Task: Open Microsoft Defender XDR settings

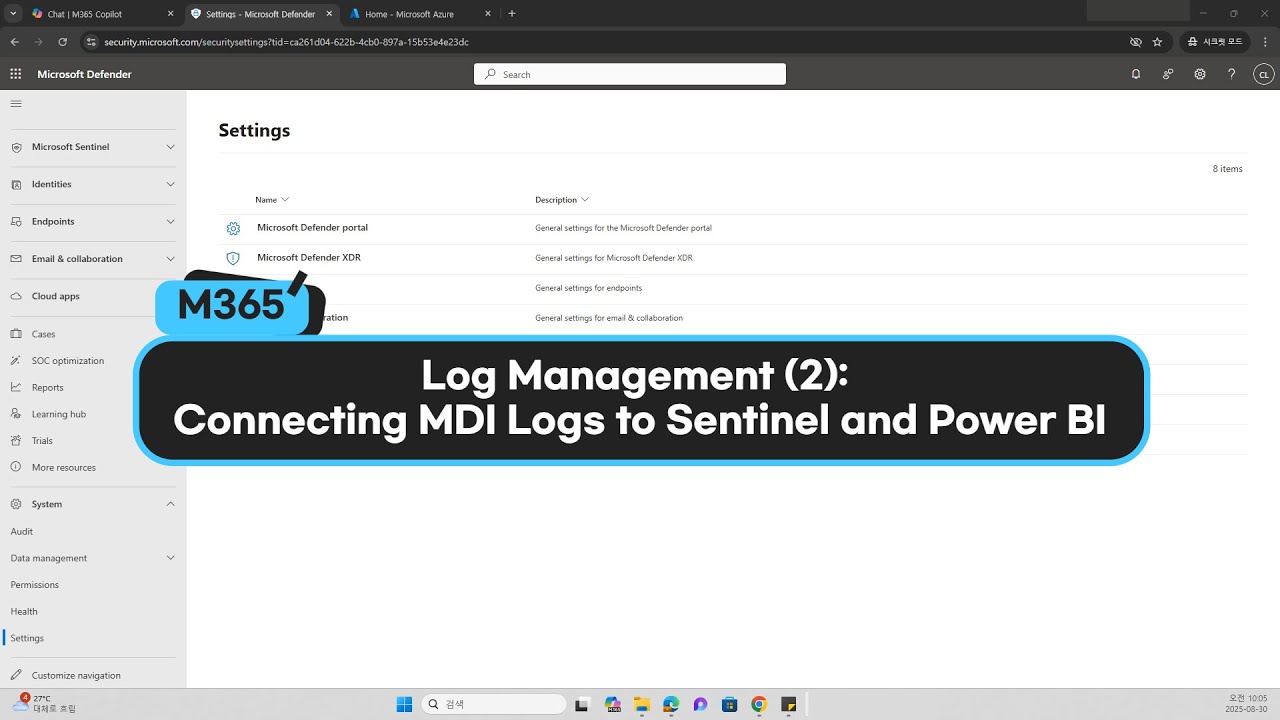Action: click(309, 258)
